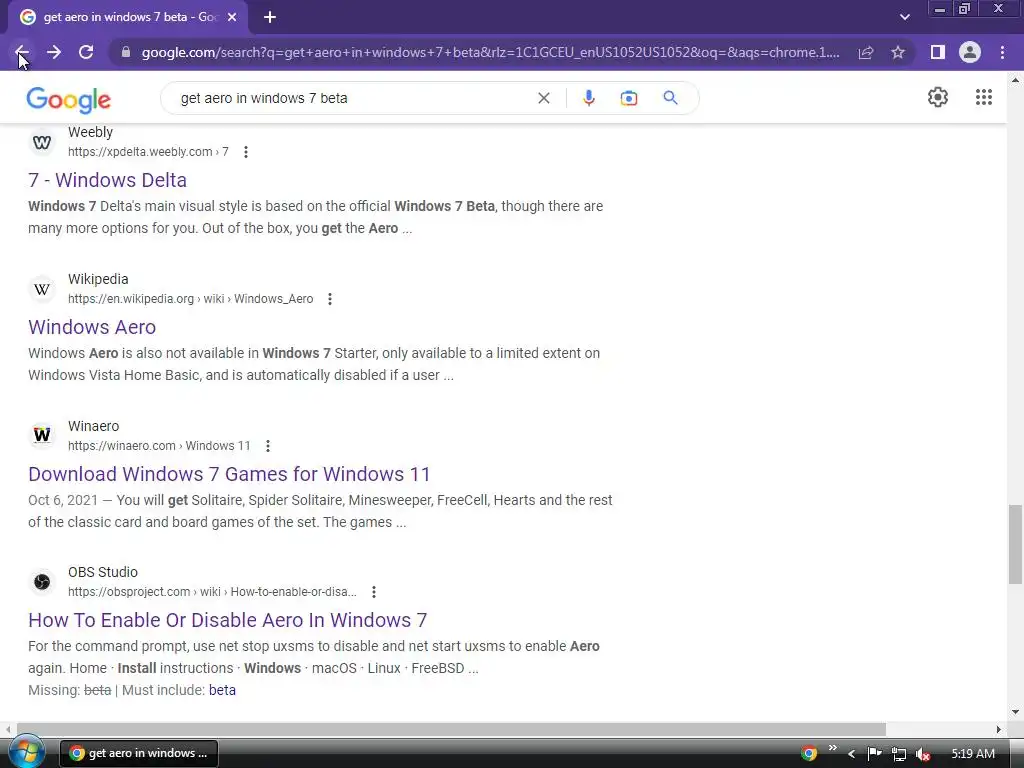Share this page using the share icon

click(866, 52)
